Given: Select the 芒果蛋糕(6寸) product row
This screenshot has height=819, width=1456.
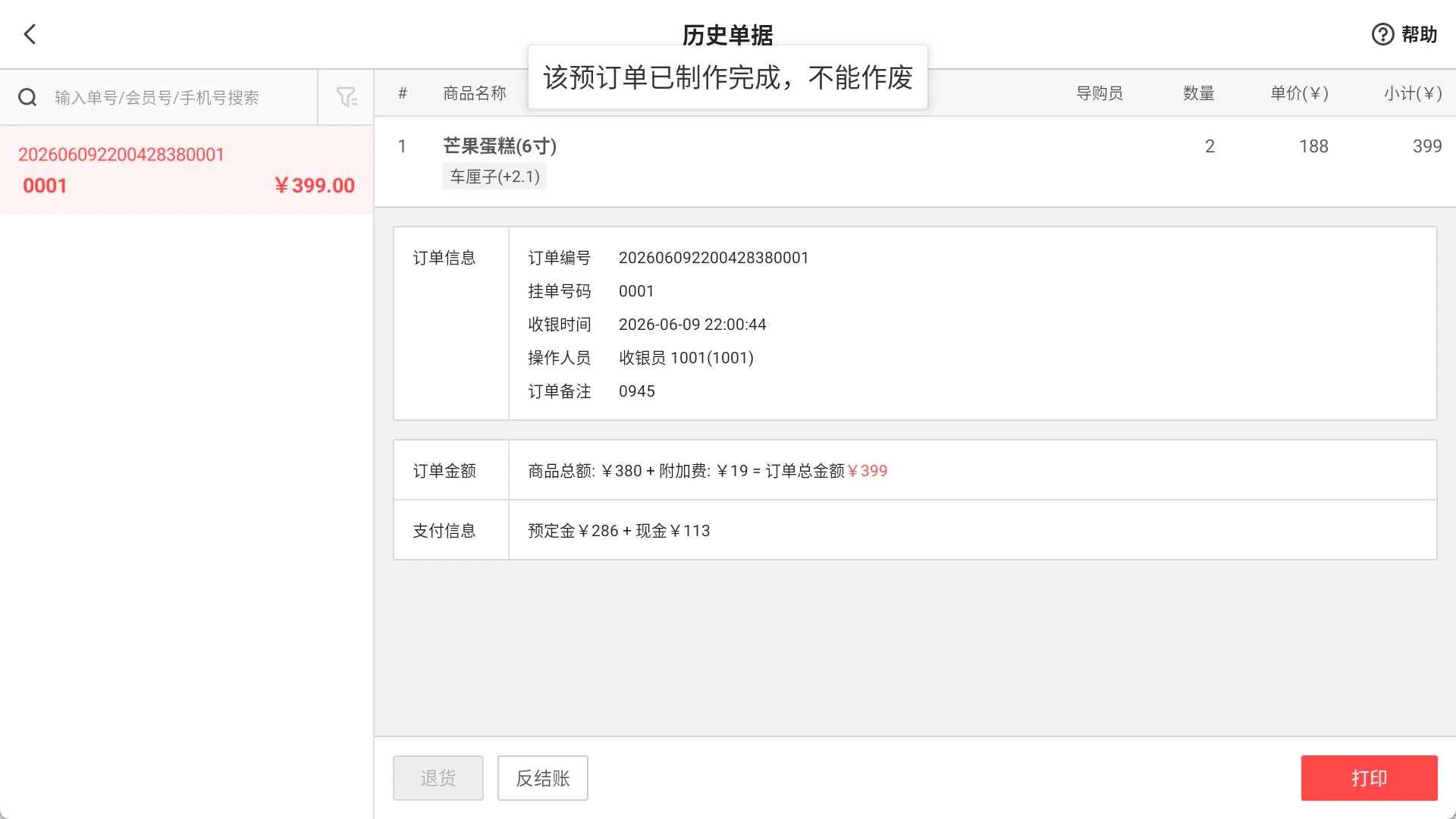Looking at the screenshot, I should 915,162.
